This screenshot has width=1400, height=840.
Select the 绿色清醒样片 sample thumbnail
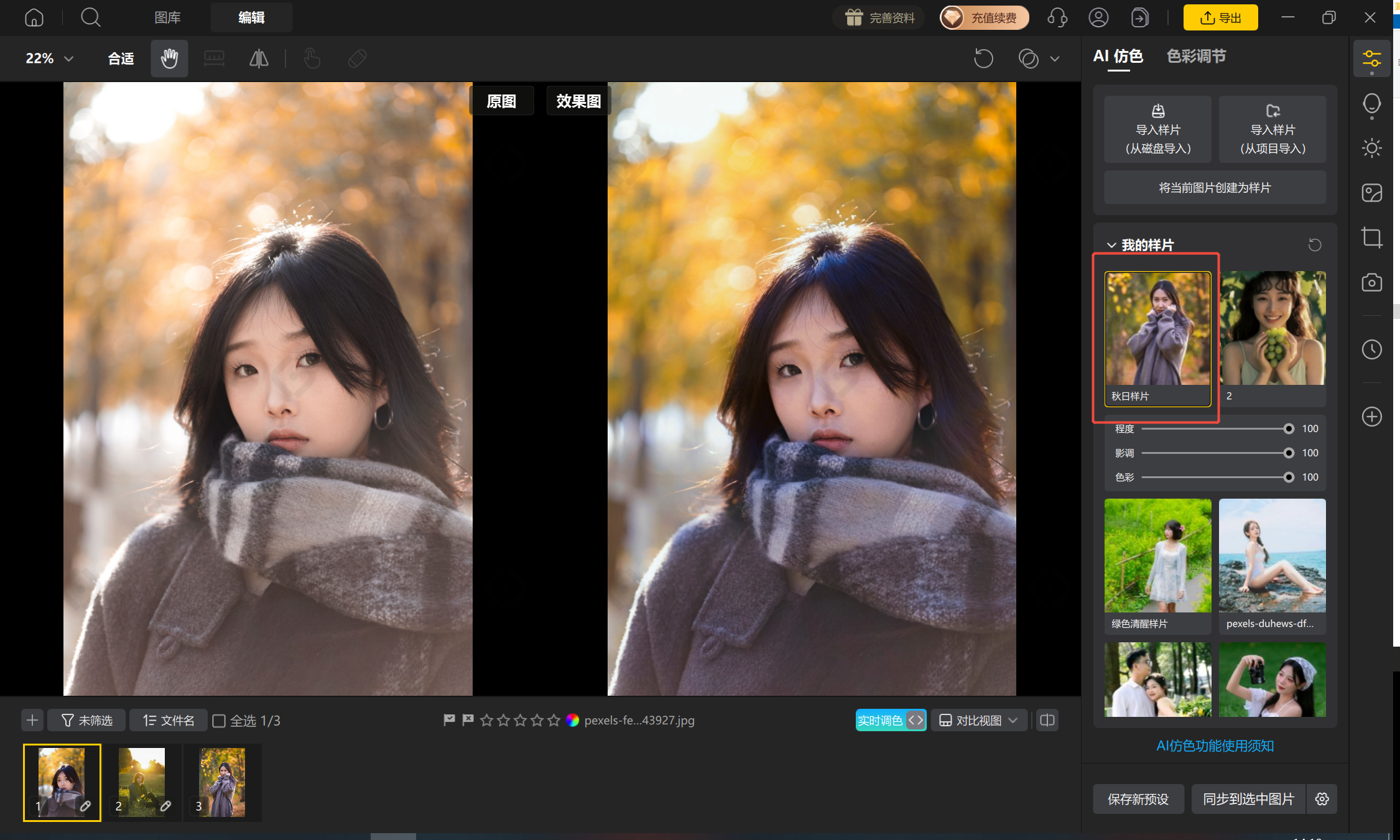tap(1157, 566)
